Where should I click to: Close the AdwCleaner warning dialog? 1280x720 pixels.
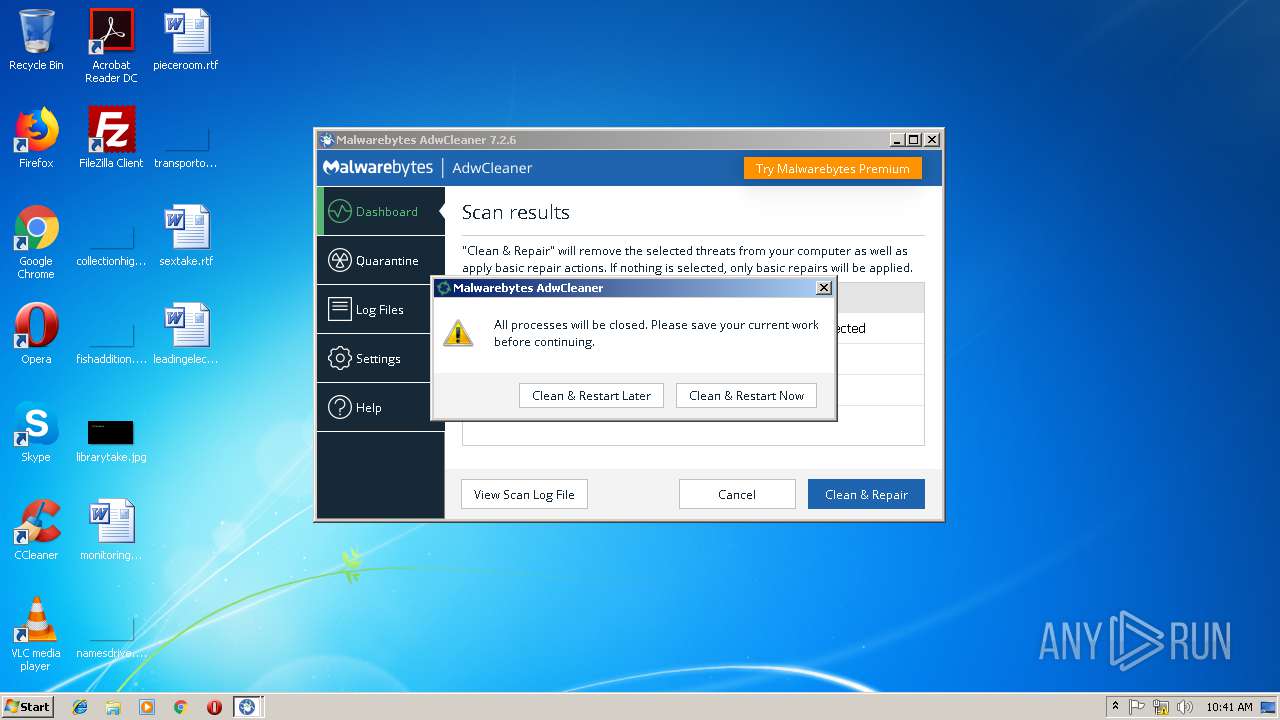click(824, 288)
